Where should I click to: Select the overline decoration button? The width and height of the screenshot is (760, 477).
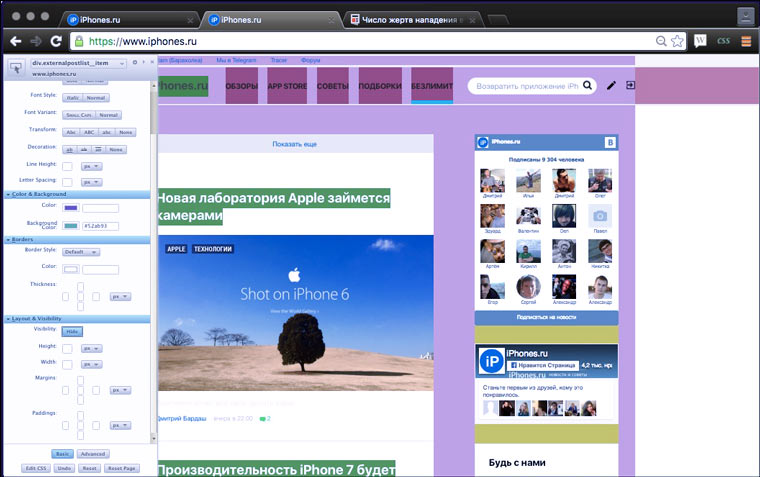(98, 149)
